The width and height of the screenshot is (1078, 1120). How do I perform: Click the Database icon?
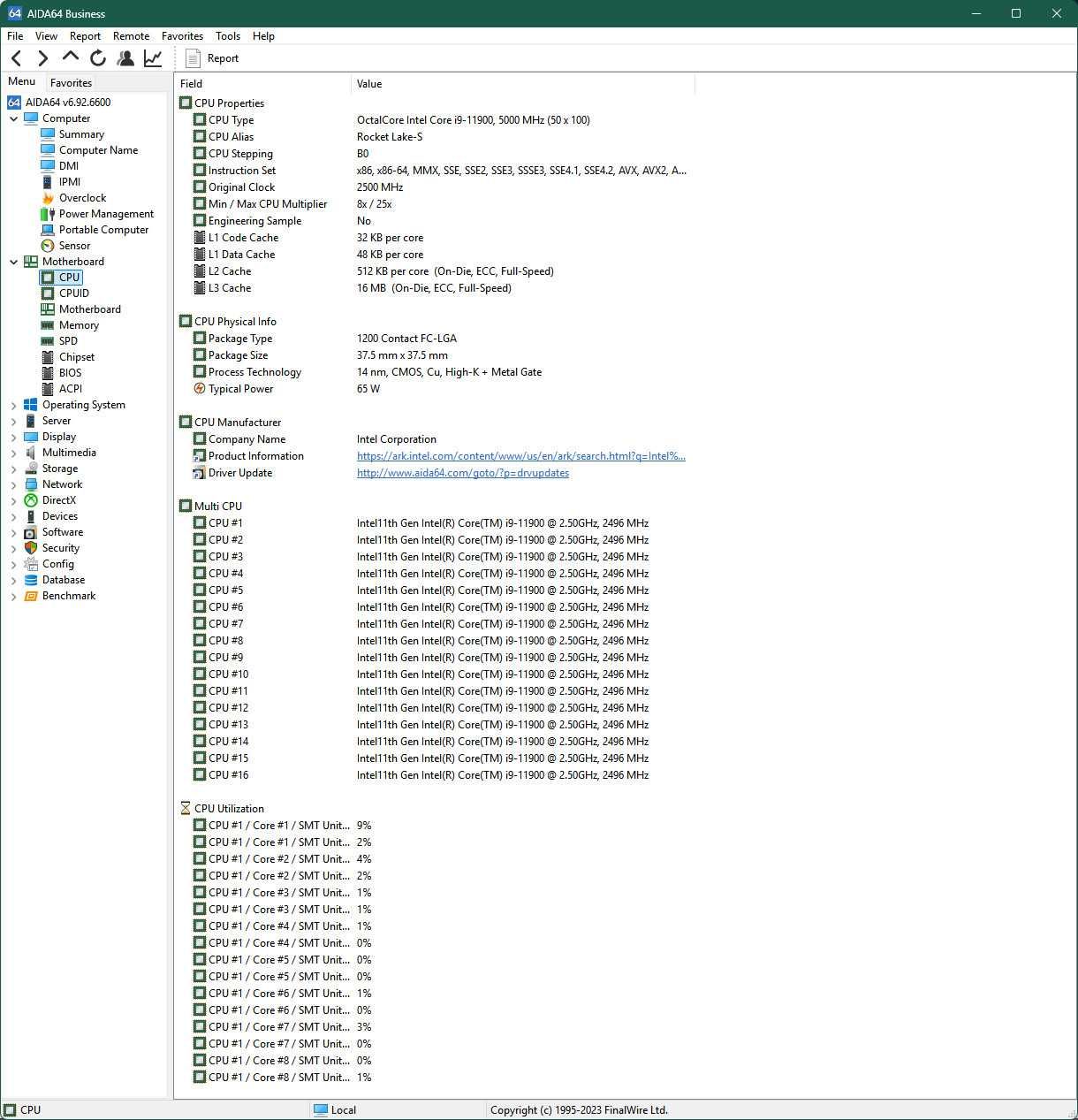tap(31, 580)
